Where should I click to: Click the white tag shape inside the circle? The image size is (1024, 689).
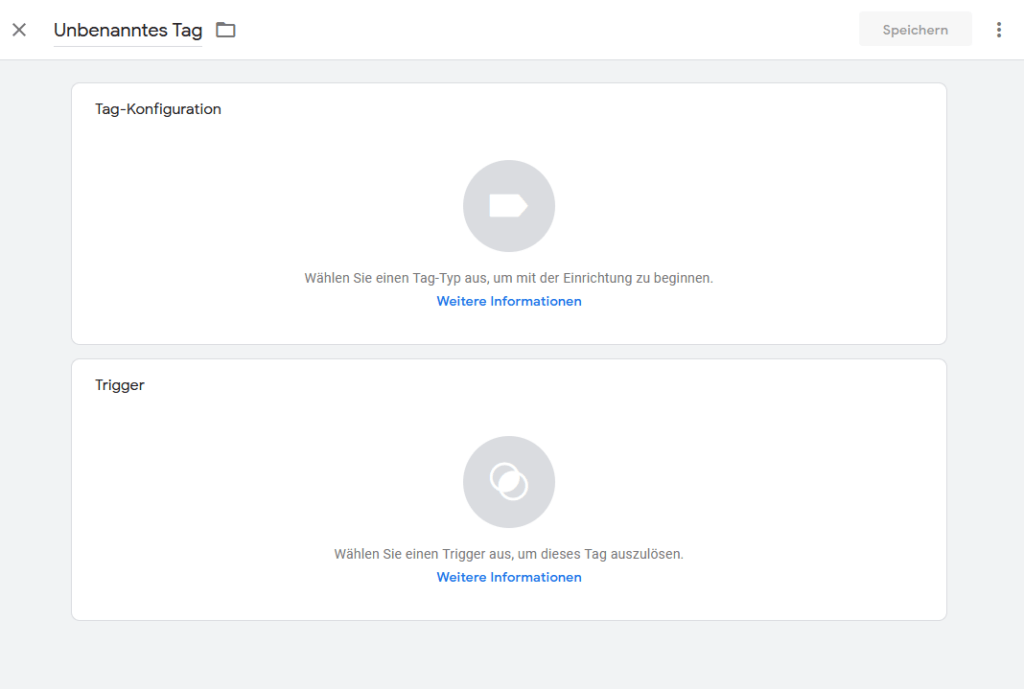tap(508, 206)
